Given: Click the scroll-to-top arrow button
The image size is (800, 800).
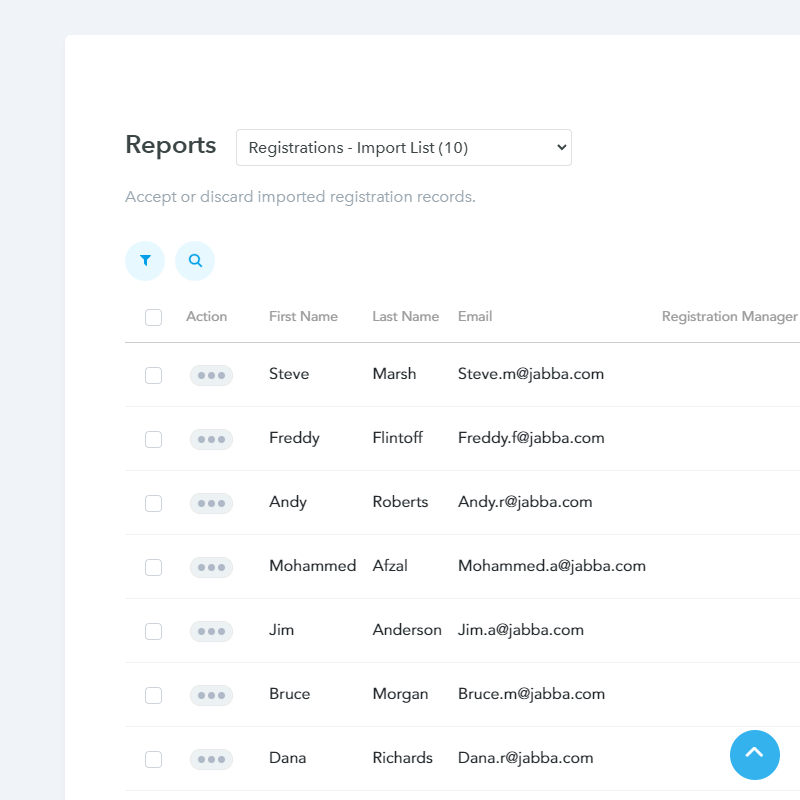Looking at the screenshot, I should coord(754,754).
